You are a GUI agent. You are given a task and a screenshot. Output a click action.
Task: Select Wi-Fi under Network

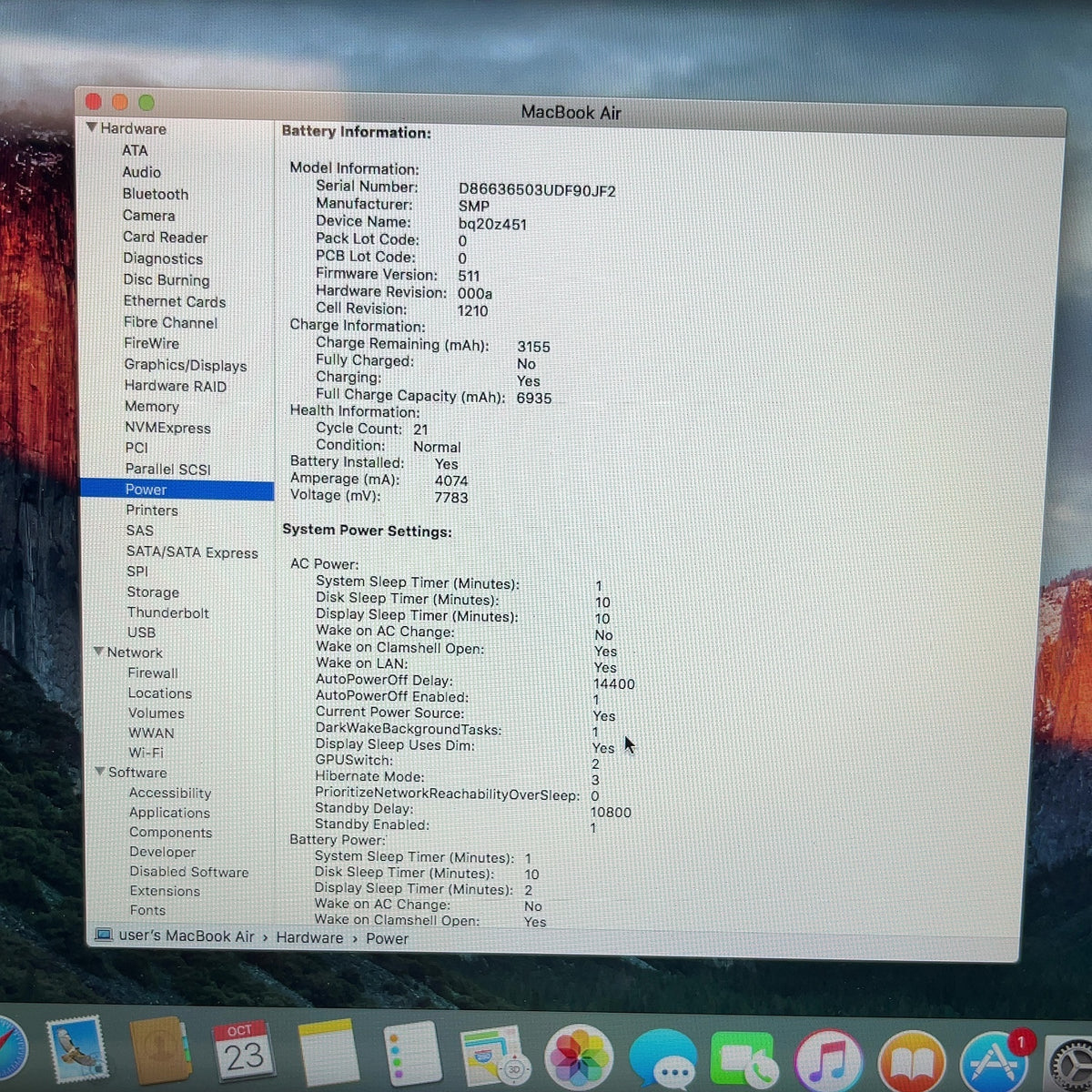coord(147,753)
